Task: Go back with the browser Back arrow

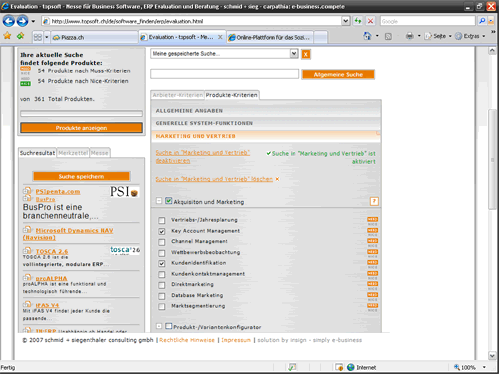Action: [8, 21]
